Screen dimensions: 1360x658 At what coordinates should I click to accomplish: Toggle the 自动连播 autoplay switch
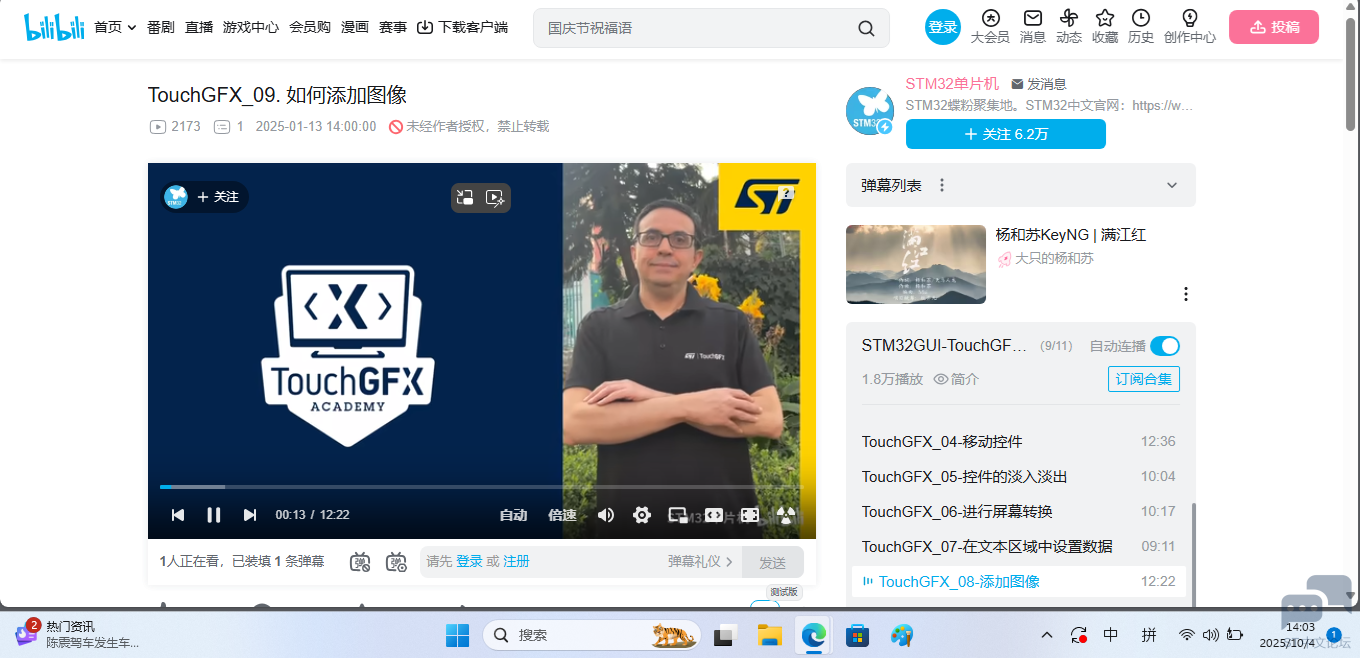(1165, 346)
